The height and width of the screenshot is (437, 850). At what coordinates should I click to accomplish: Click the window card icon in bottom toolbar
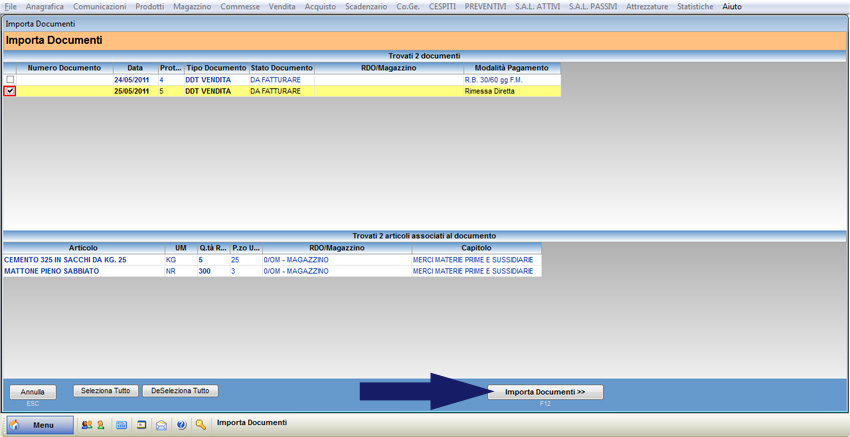click(x=142, y=425)
